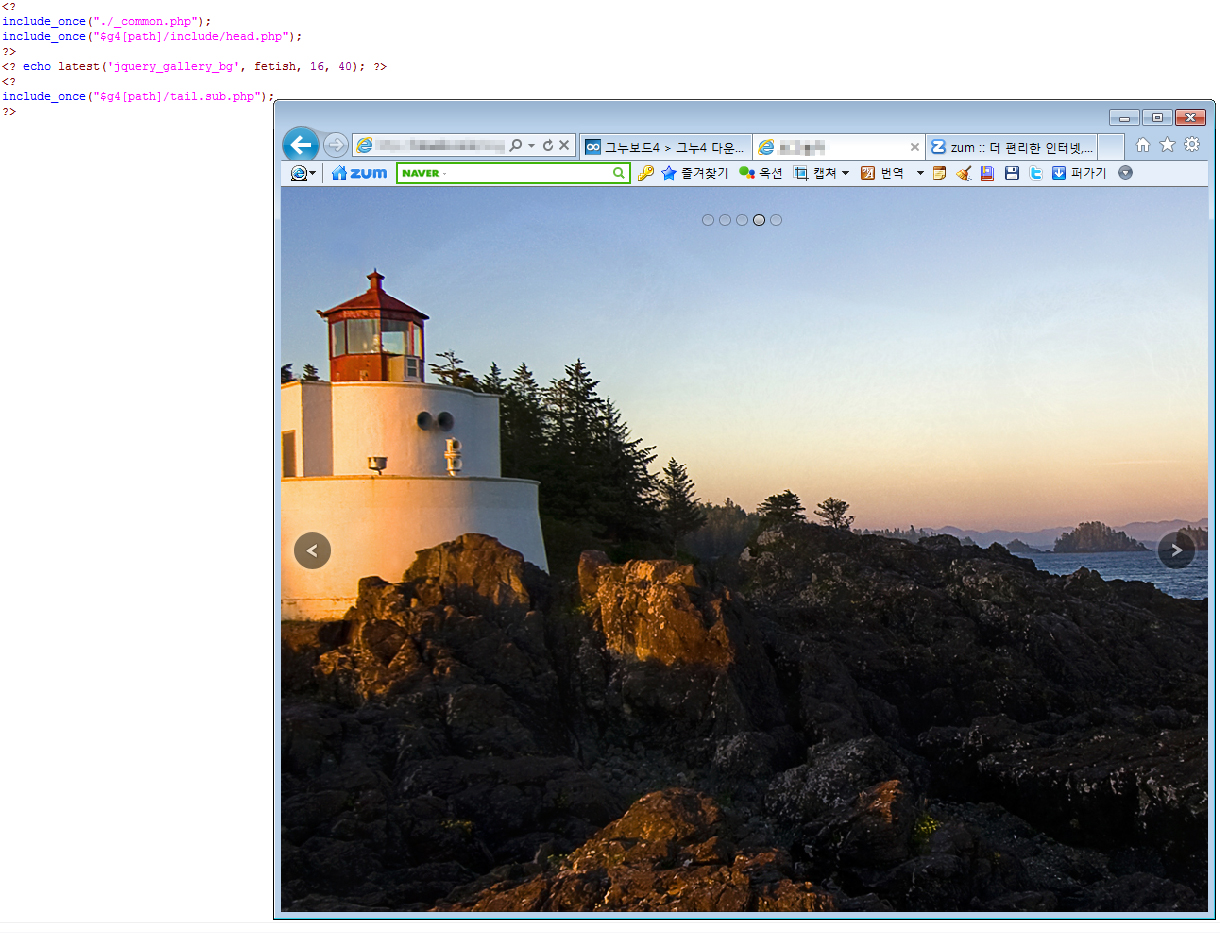Click the browser back arrow button
Viewport: 1220px width, 933px height.
300,145
